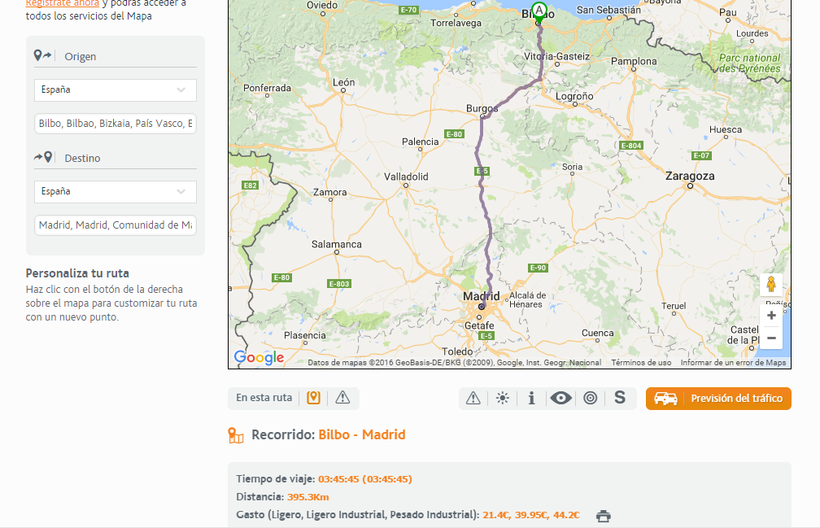The width and height of the screenshot is (820, 528).
Task: Click the map pin icon beside 'En esta ruta'
Action: tap(314, 398)
